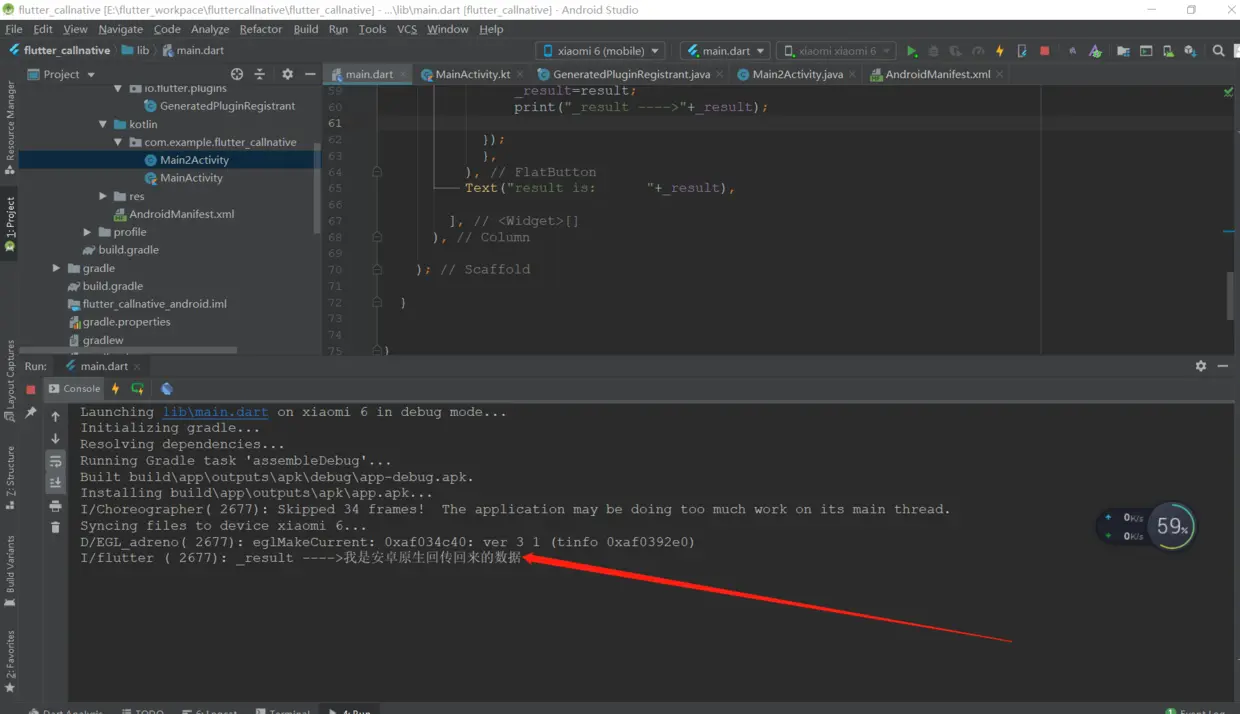Hide the Project panel with minus icon
Image resolution: width=1240 pixels, height=714 pixels.
(x=310, y=74)
